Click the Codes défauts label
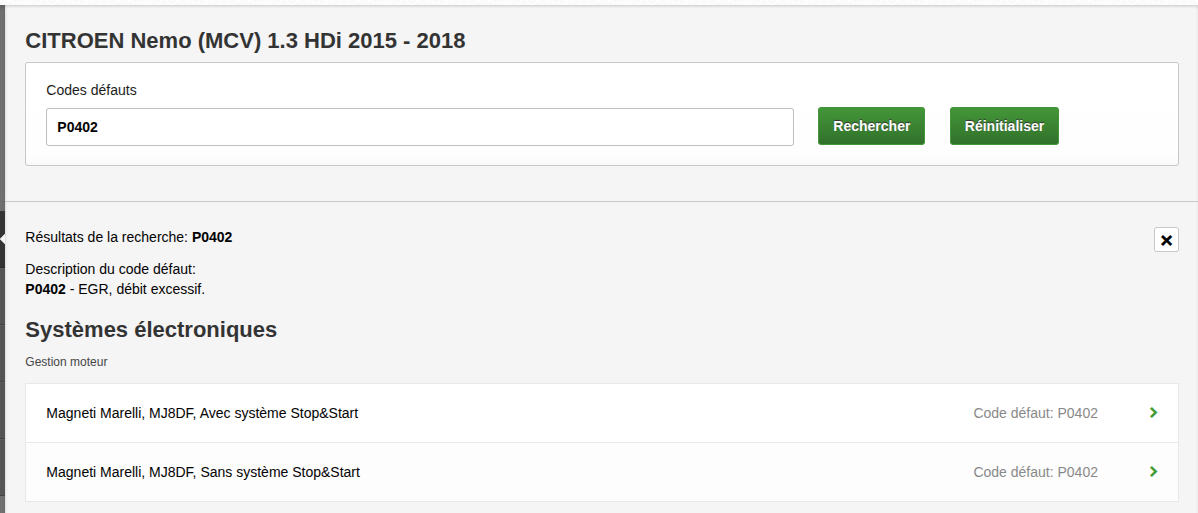The width and height of the screenshot is (1198, 513). pyautogui.click(x=91, y=90)
